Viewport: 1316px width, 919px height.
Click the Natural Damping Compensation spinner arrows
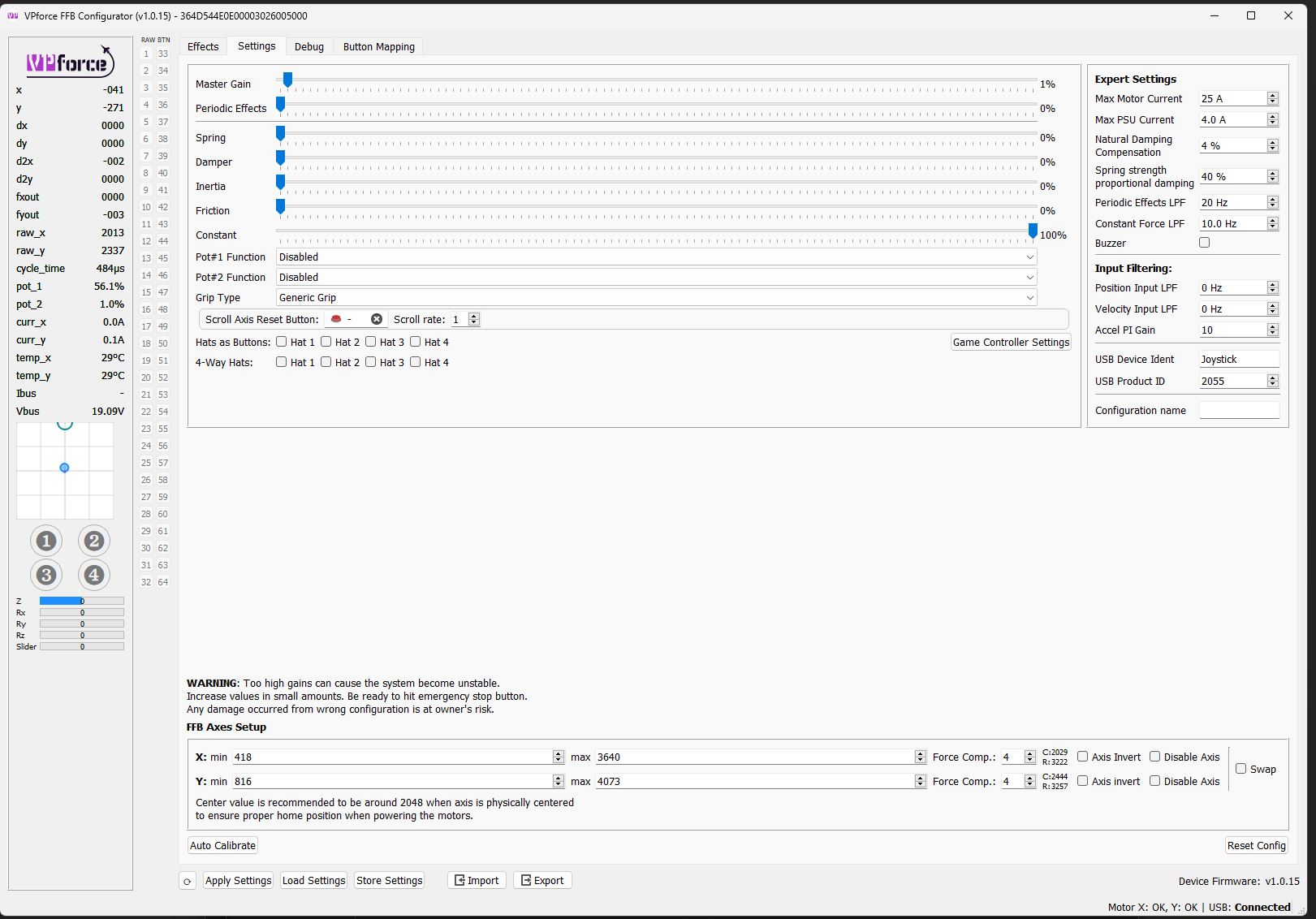(x=1273, y=145)
